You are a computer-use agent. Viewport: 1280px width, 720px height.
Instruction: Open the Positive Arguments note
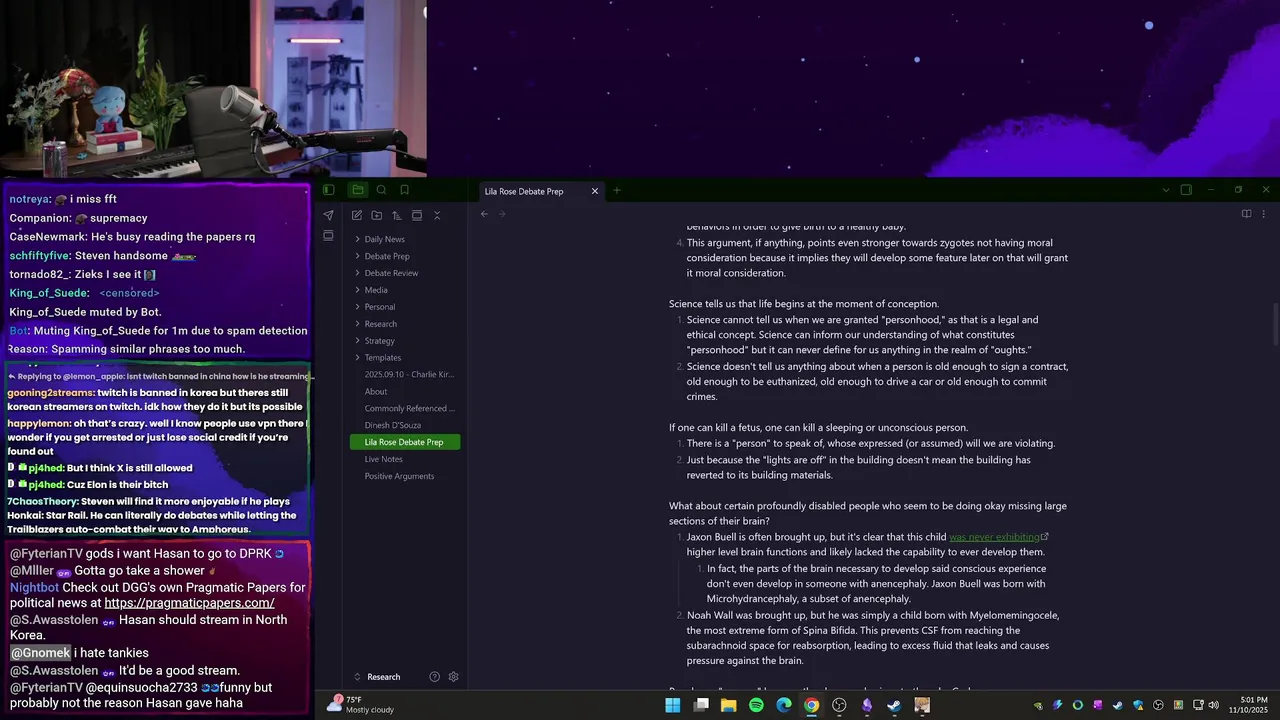(x=404, y=476)
